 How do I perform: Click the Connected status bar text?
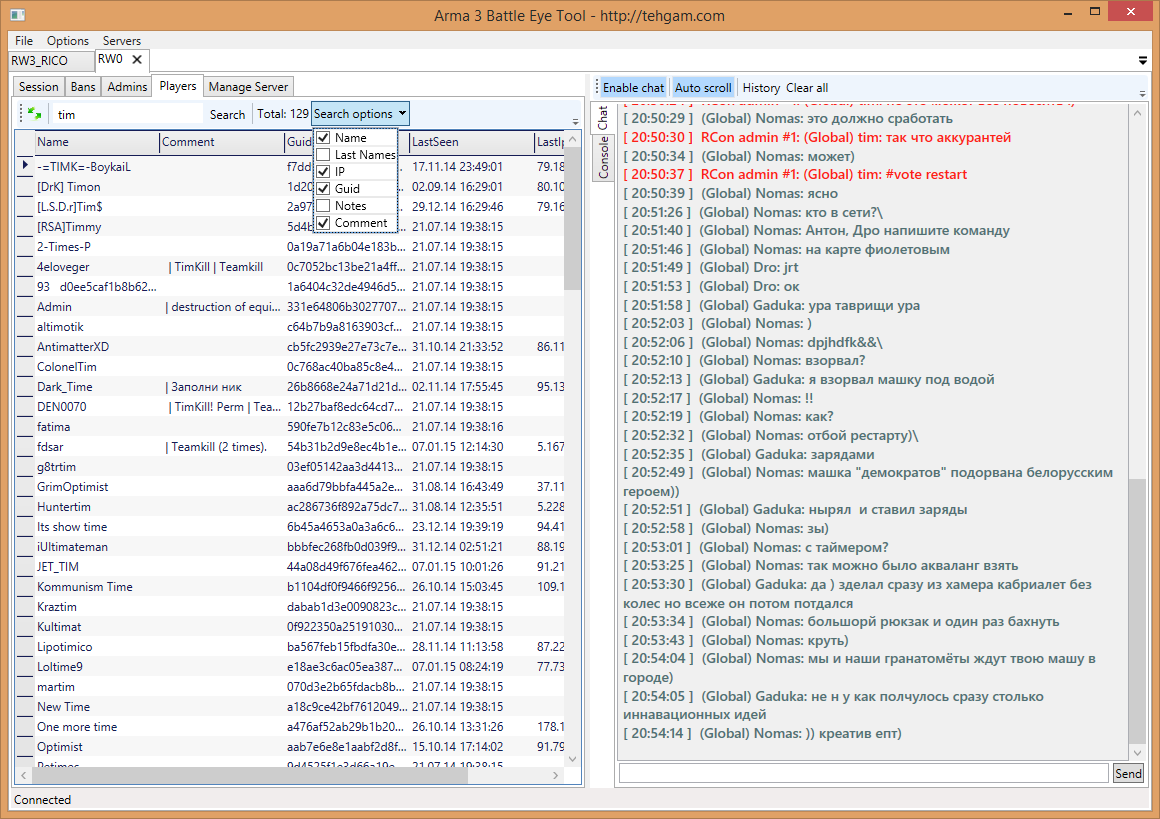[x=42, y=800]
